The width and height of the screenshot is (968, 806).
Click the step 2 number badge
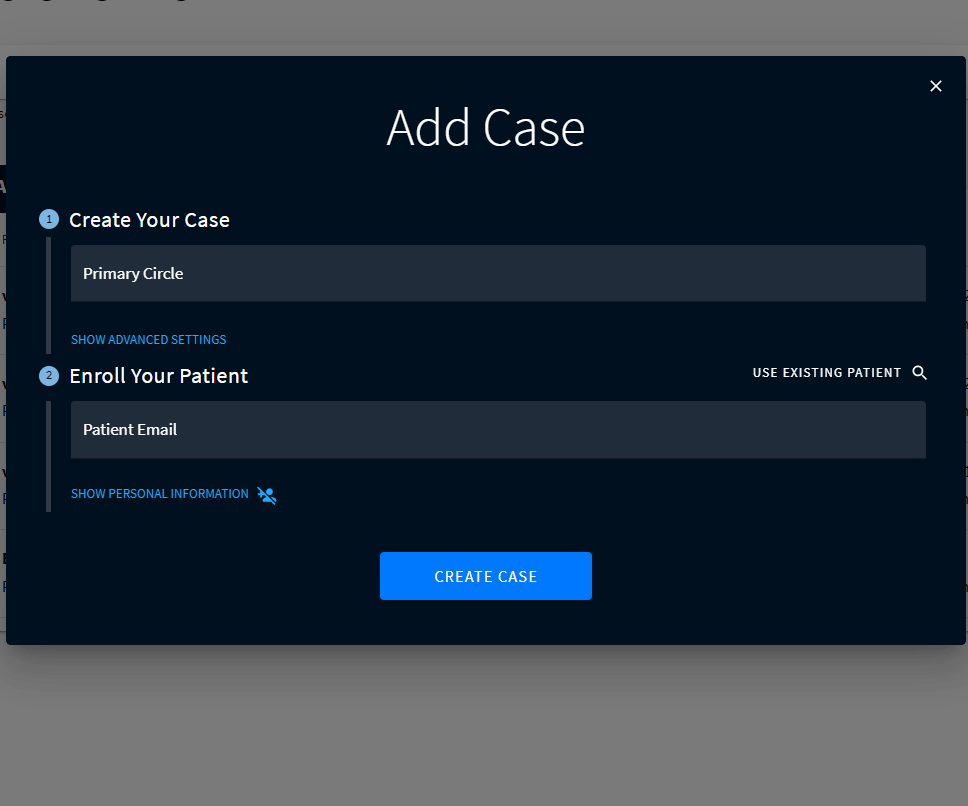click(x=49, y=376)
